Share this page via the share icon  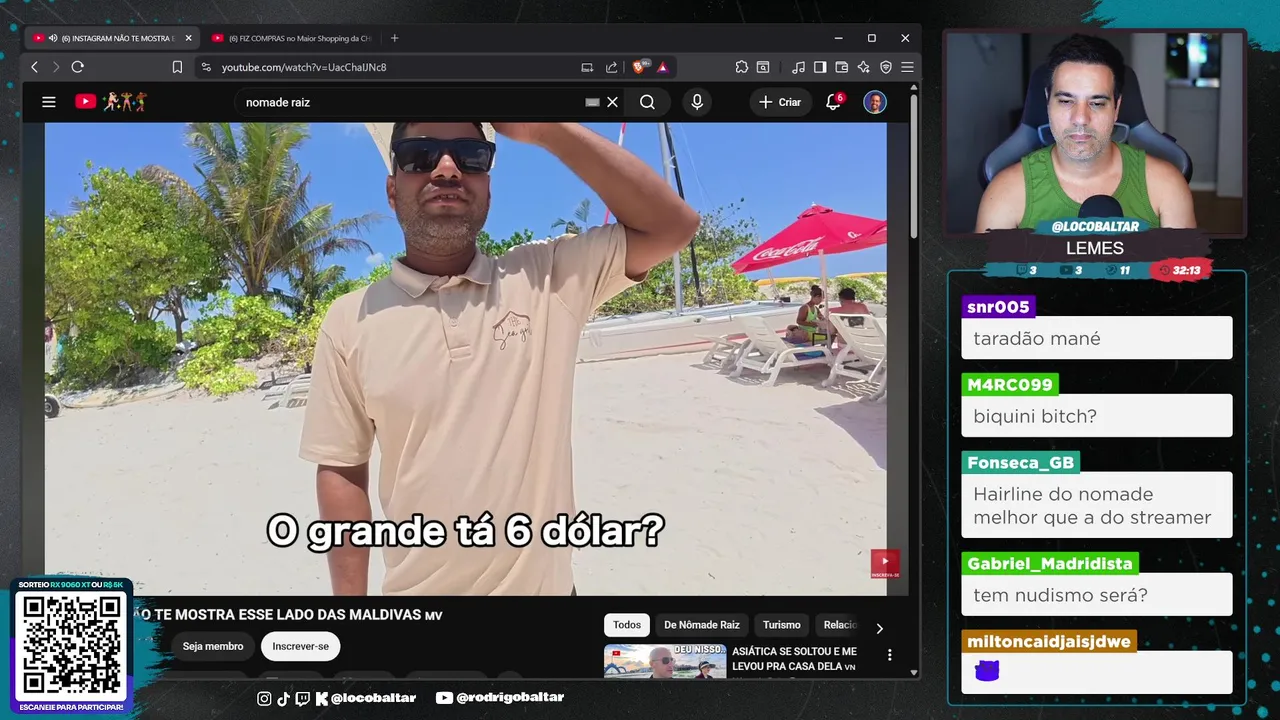click(612, 67)
